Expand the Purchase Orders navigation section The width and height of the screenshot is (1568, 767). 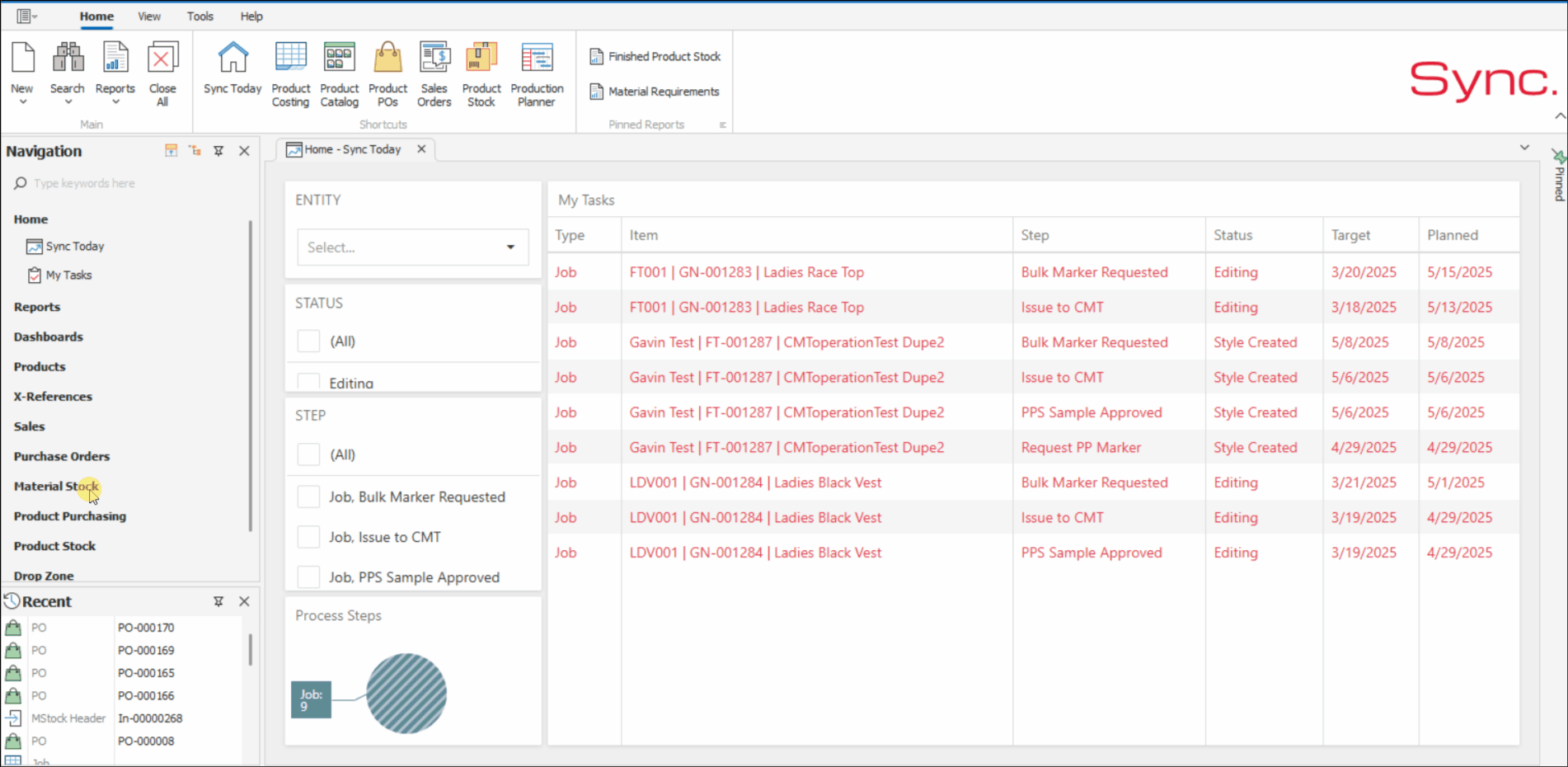(61, 456)
